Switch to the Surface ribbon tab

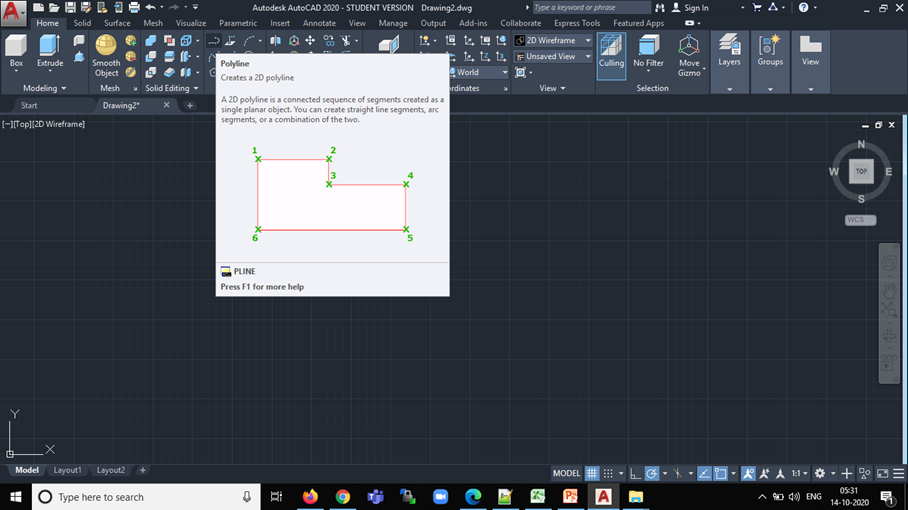coord(117,23)
